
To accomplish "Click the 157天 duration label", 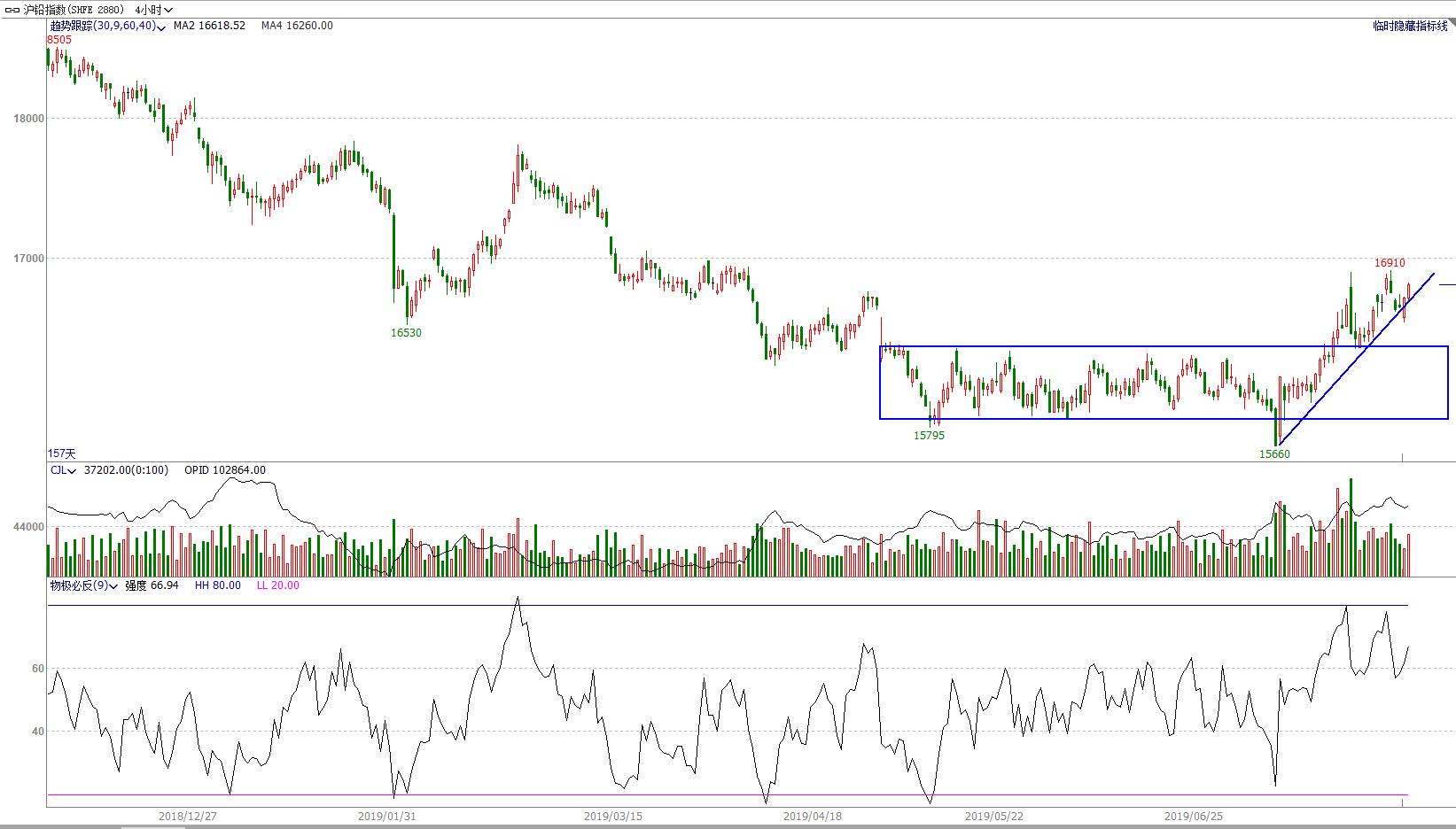I will [x=62, y=453].
